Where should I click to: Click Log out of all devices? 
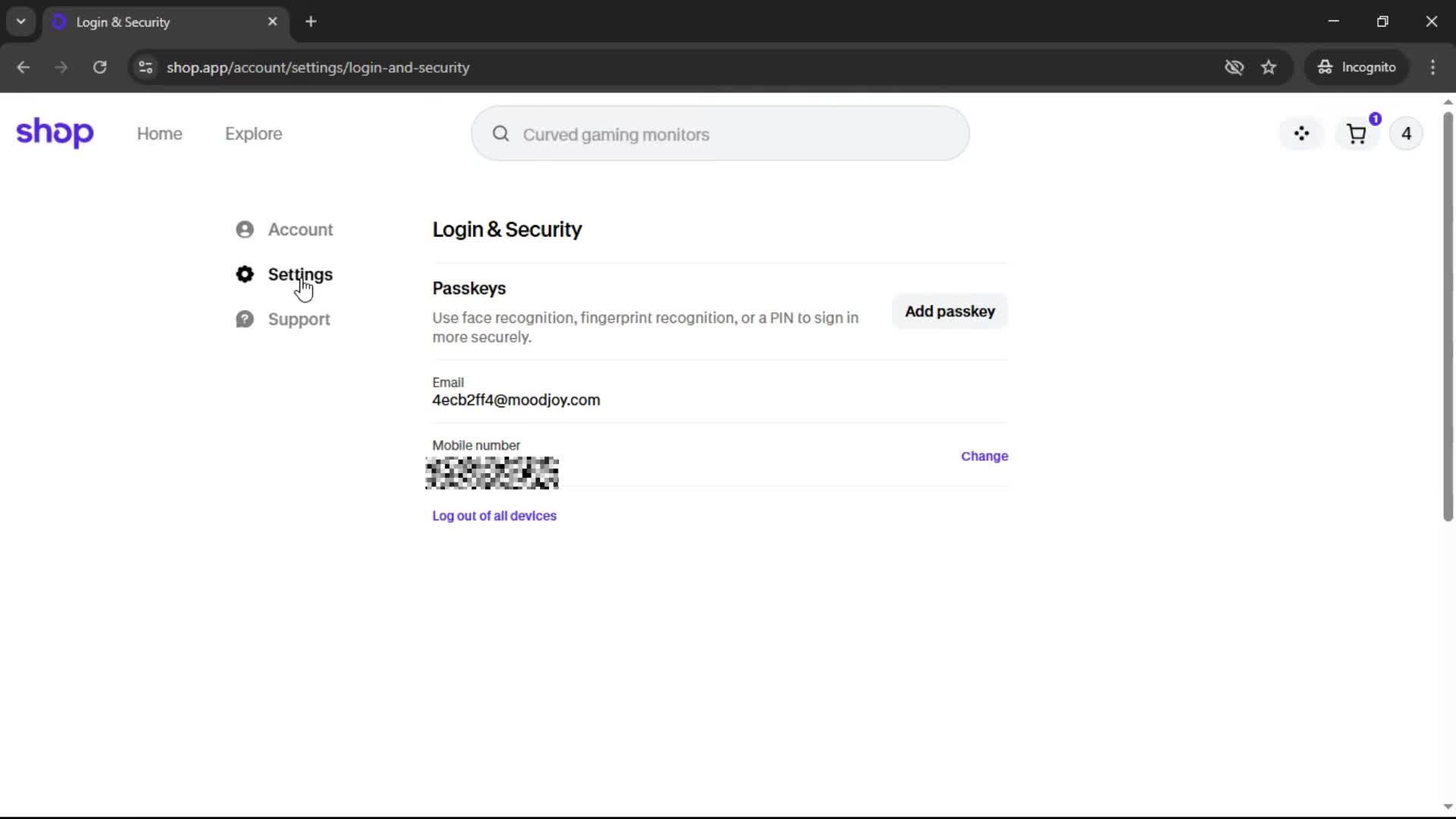pos(494,516)
